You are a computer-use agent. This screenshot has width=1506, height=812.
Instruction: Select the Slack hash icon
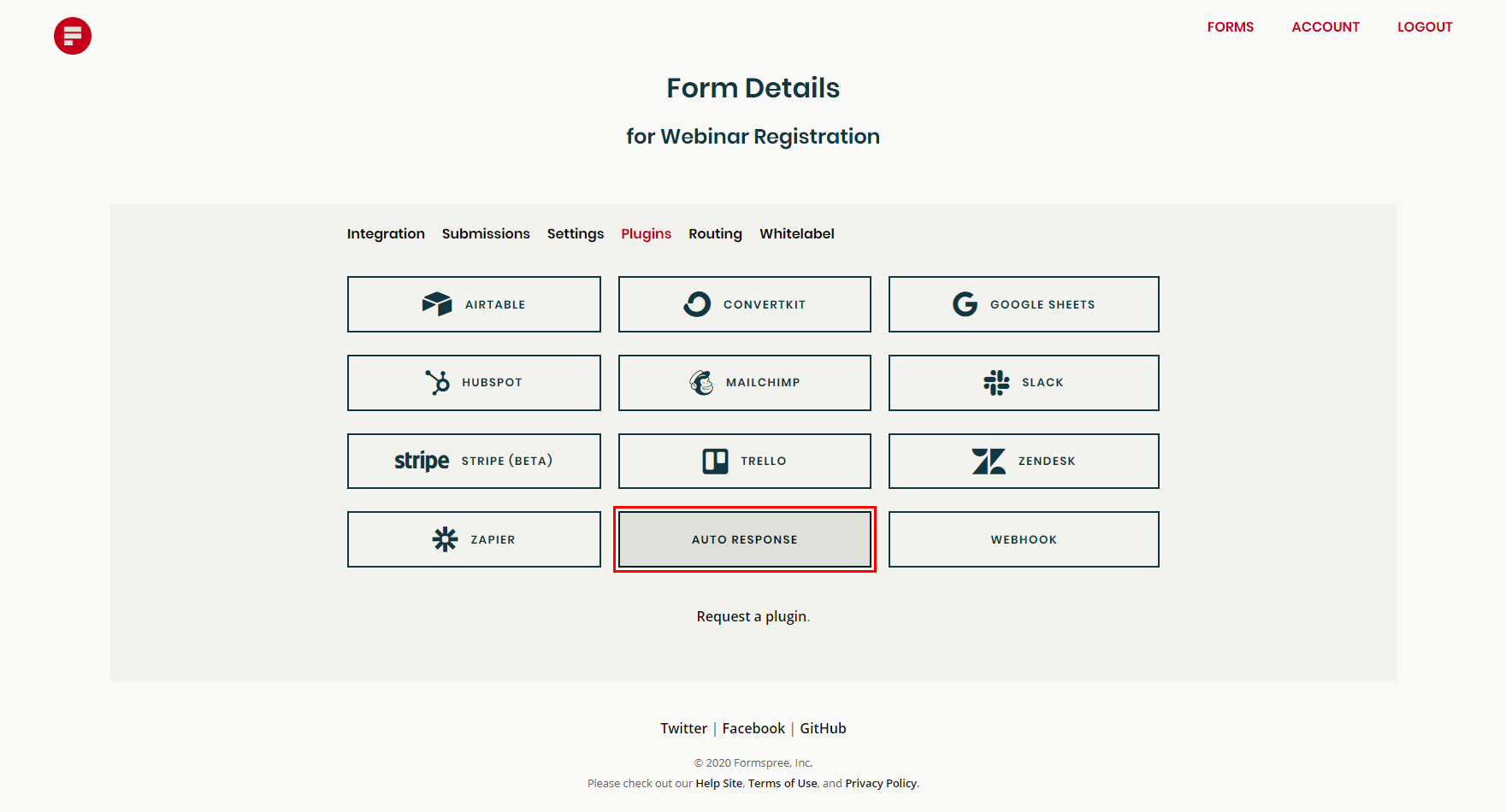(x=997, y=382)
